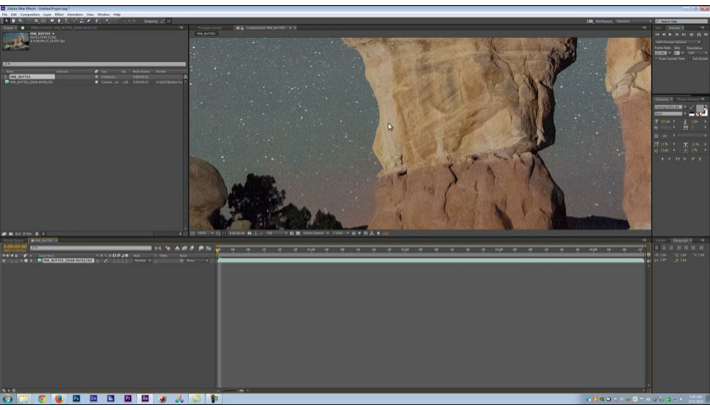The height and width of the screenshot is (410, 710).
Task: Switch to Paragraph panel tab
Action: pyautogui.click(x=681, y=241)
